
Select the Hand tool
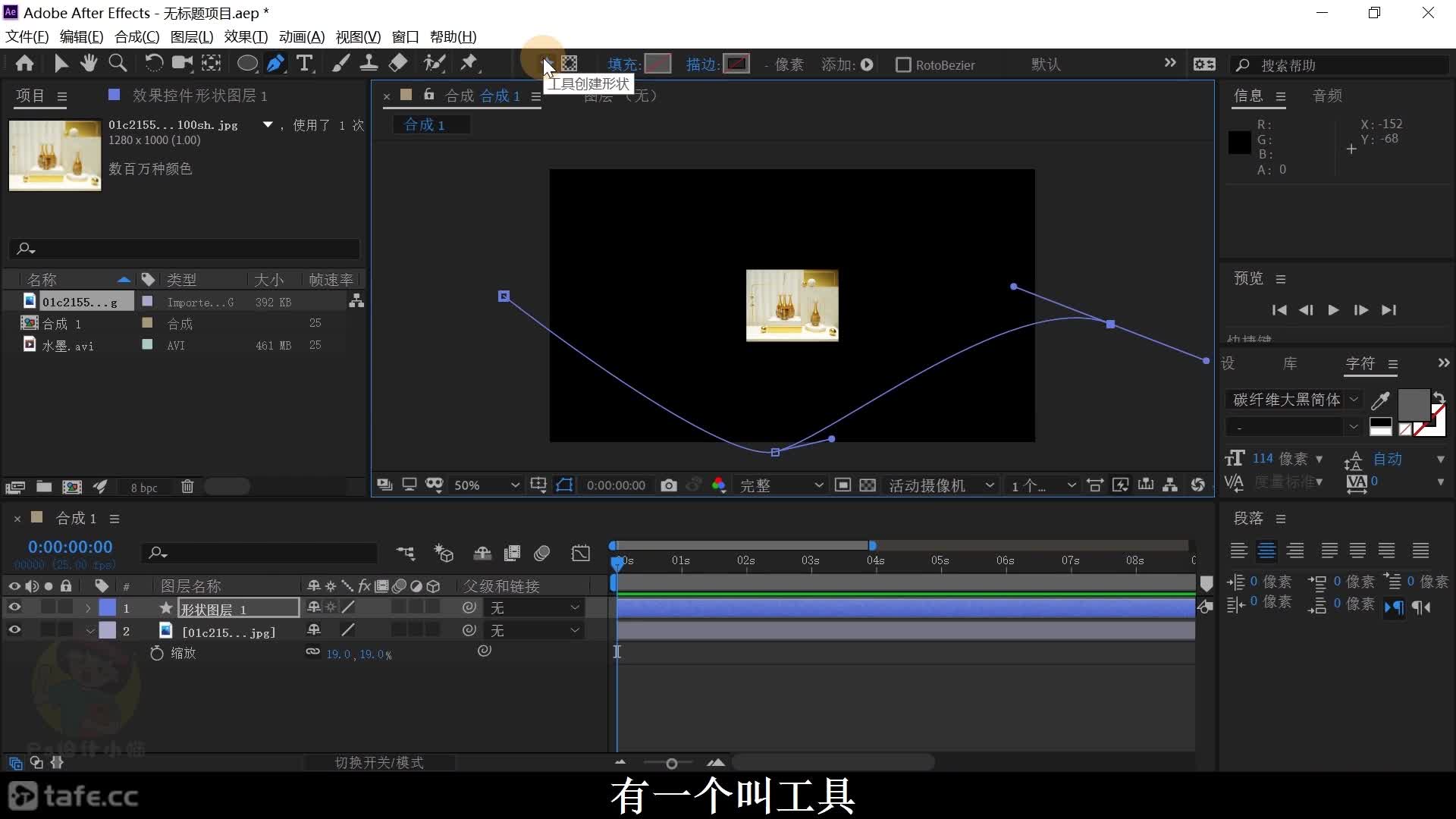tap(89, 64)
